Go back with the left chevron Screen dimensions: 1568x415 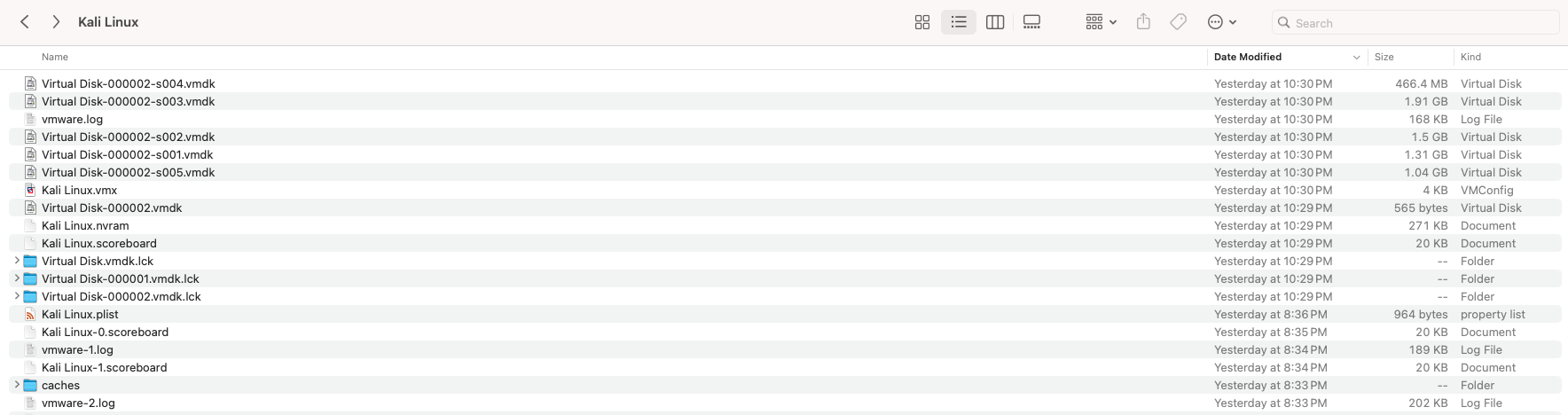pos(25,22)
